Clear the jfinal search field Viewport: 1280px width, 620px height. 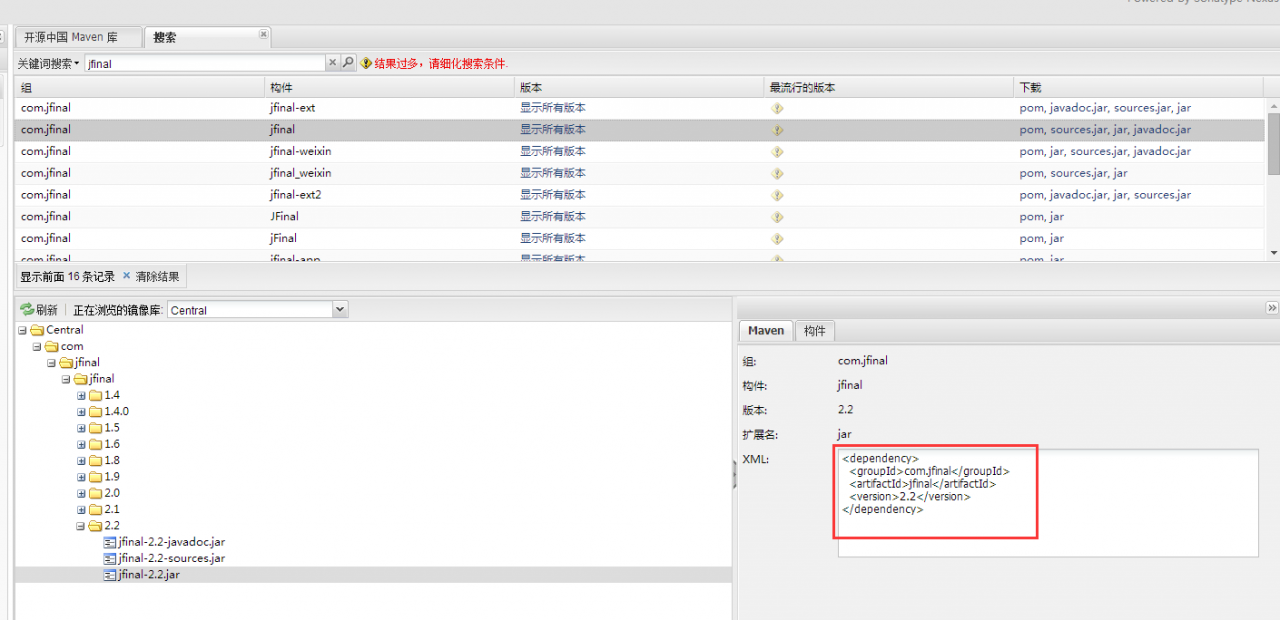coord(333,63)
